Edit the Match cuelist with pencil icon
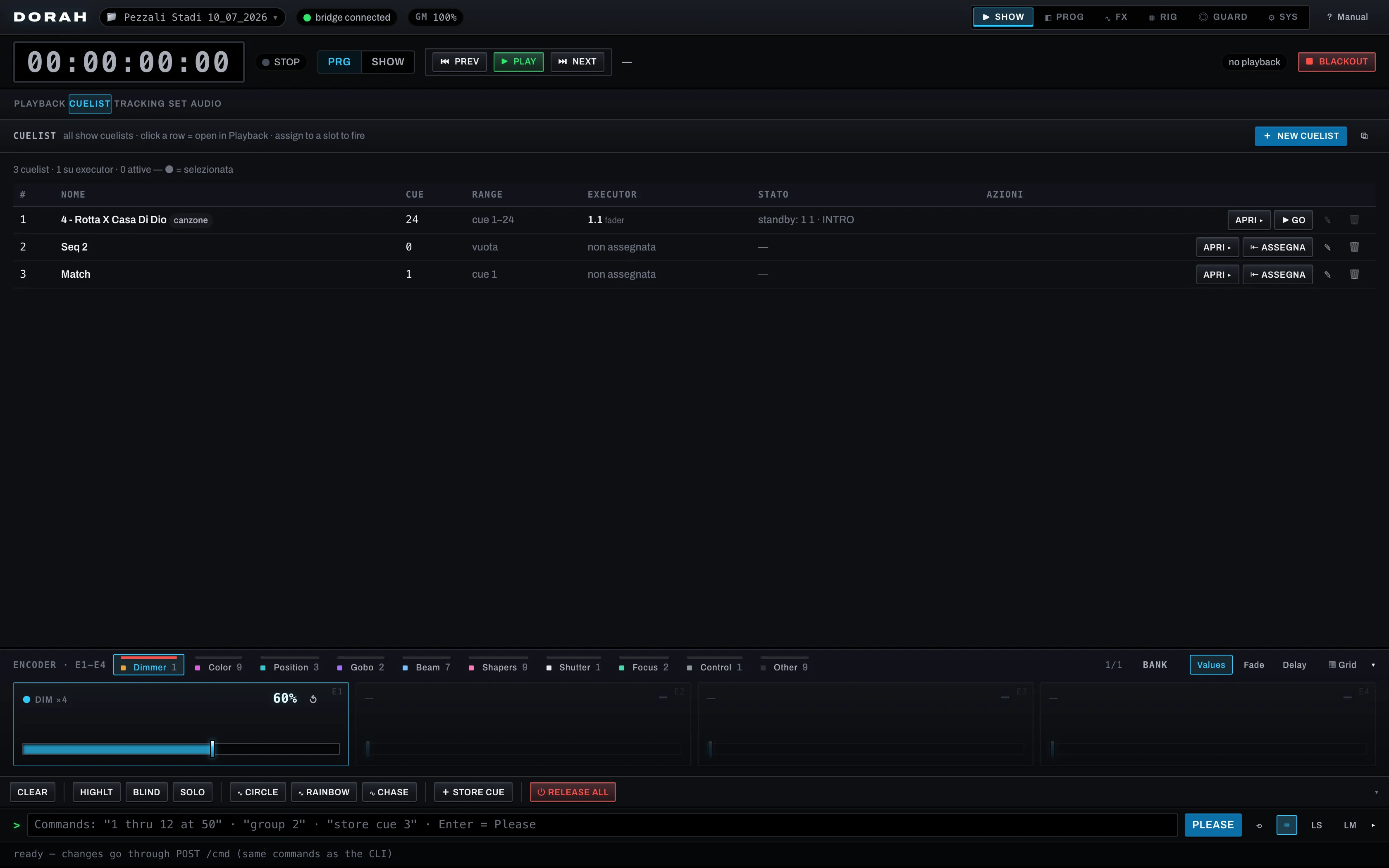This screenshot has height=868, width=1389. pos(1327,274)
